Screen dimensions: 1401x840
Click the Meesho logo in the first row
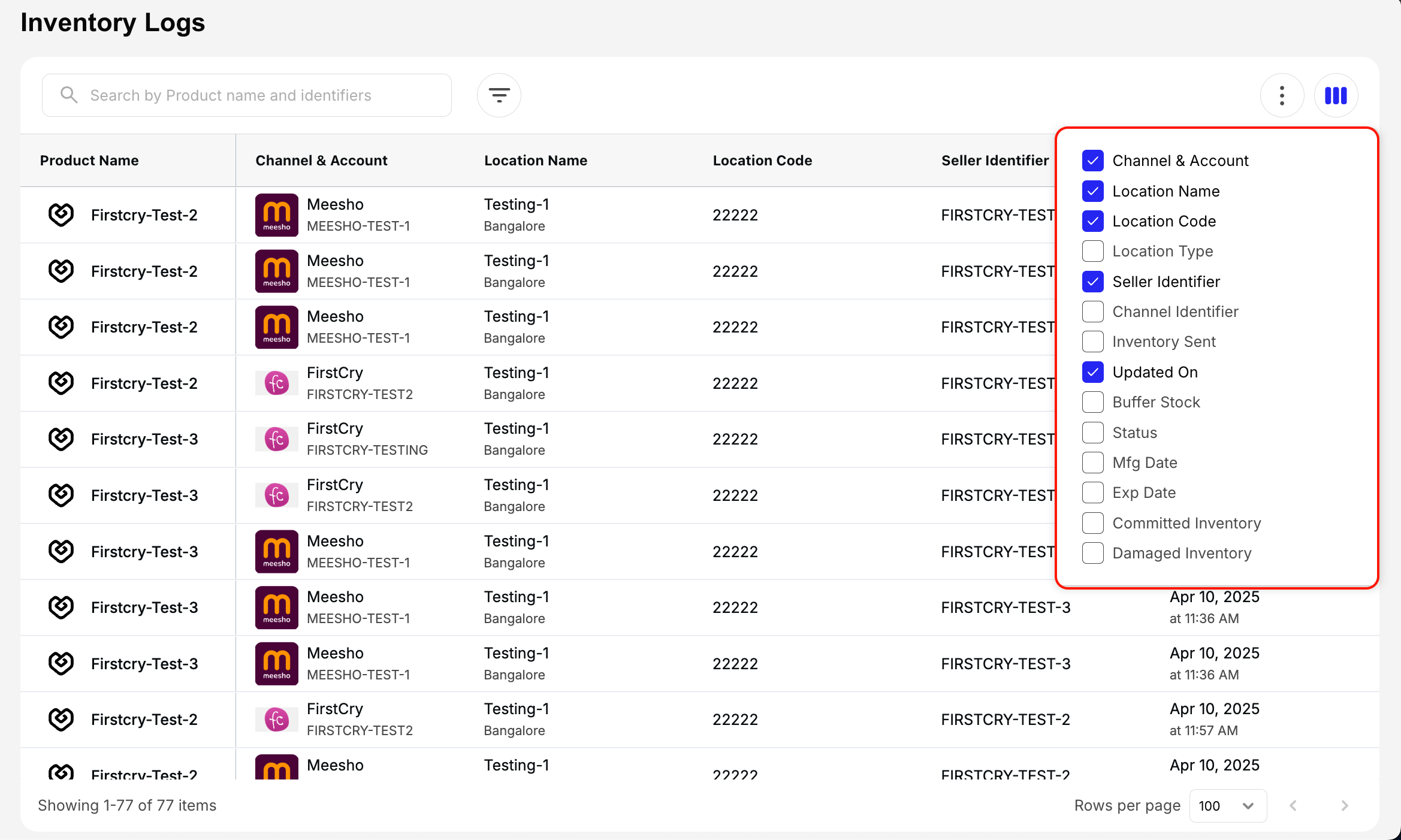coord(277,215)
